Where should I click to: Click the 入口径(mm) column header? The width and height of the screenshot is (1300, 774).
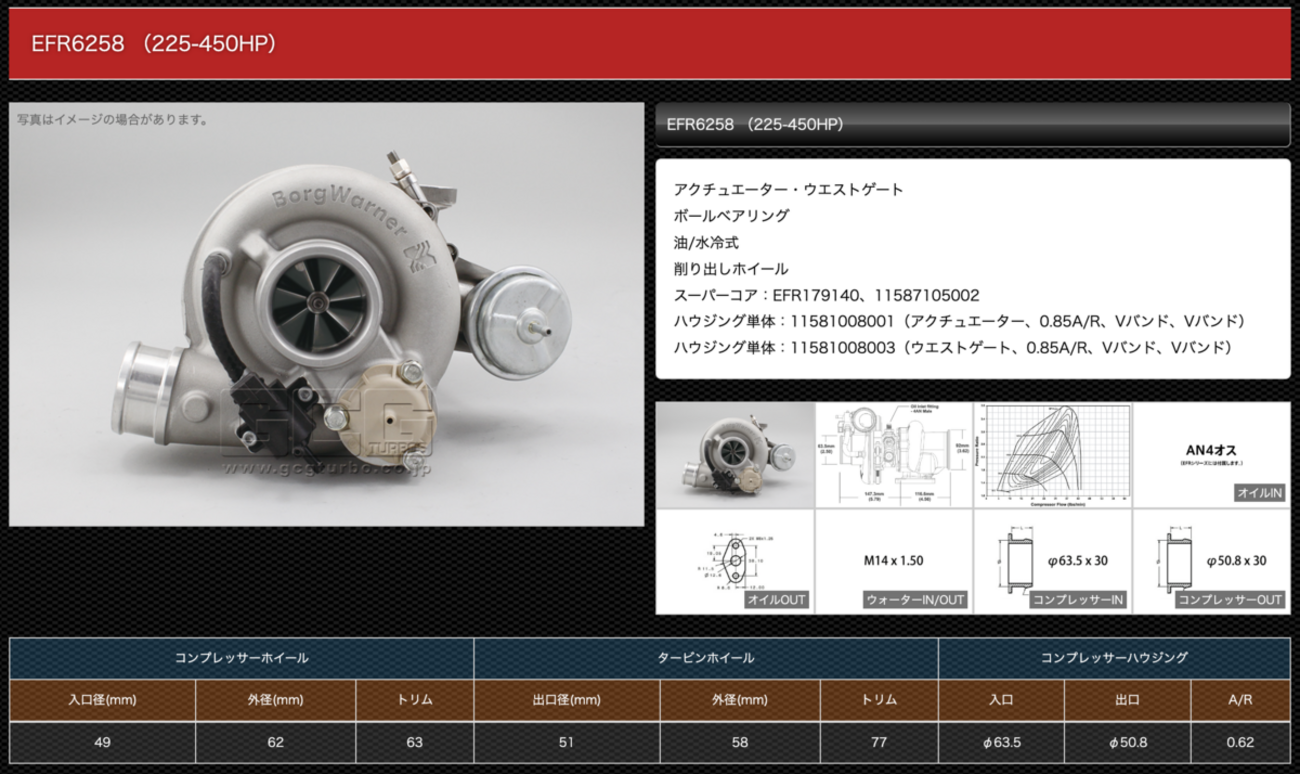point(102,700)
